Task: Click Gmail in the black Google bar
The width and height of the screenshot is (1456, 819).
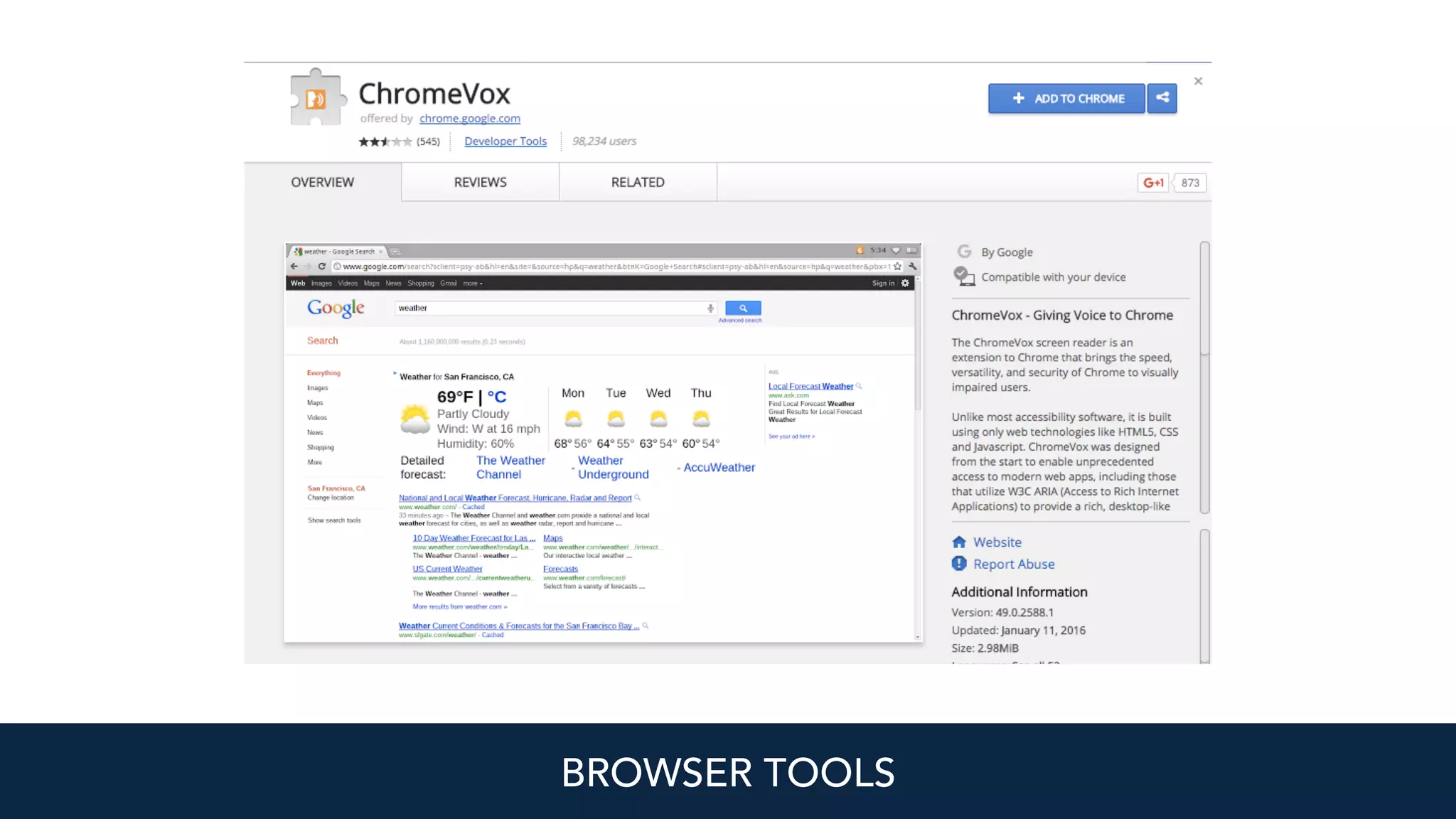Action: tap(449, 283)
